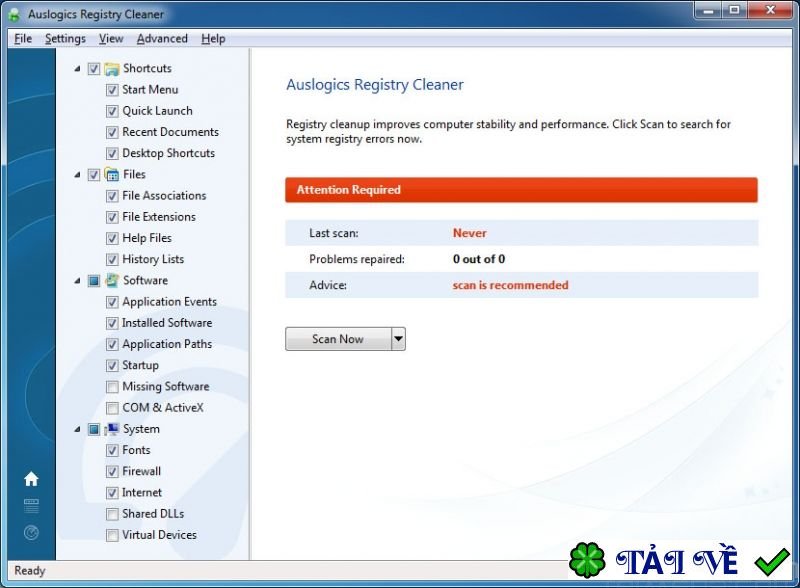This screenshot has height=588, width=800.
Task: Close the Auslogics Registry Cleaner window
Action: click(x=771, y=10)
